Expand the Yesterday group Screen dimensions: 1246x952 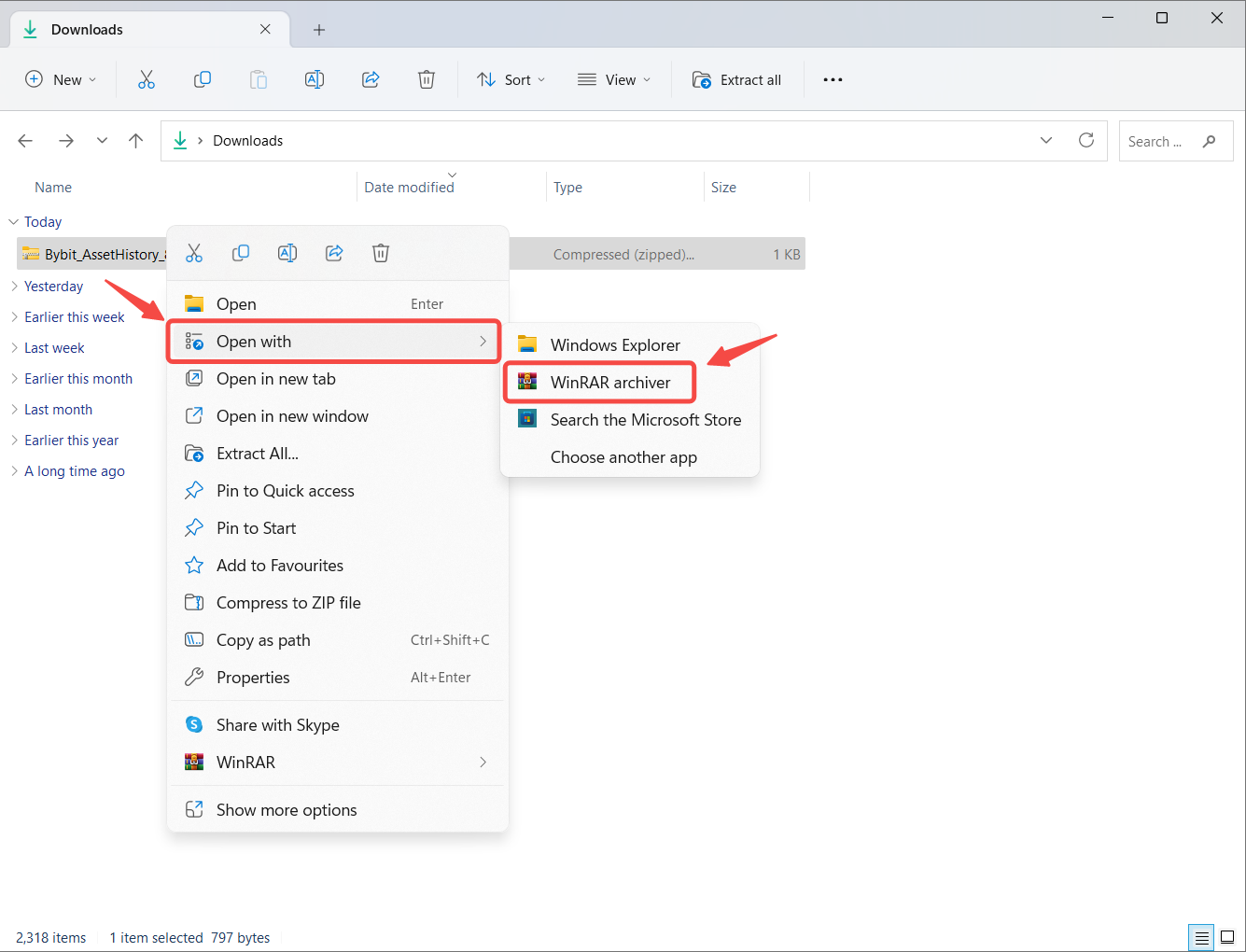point(14,287)
